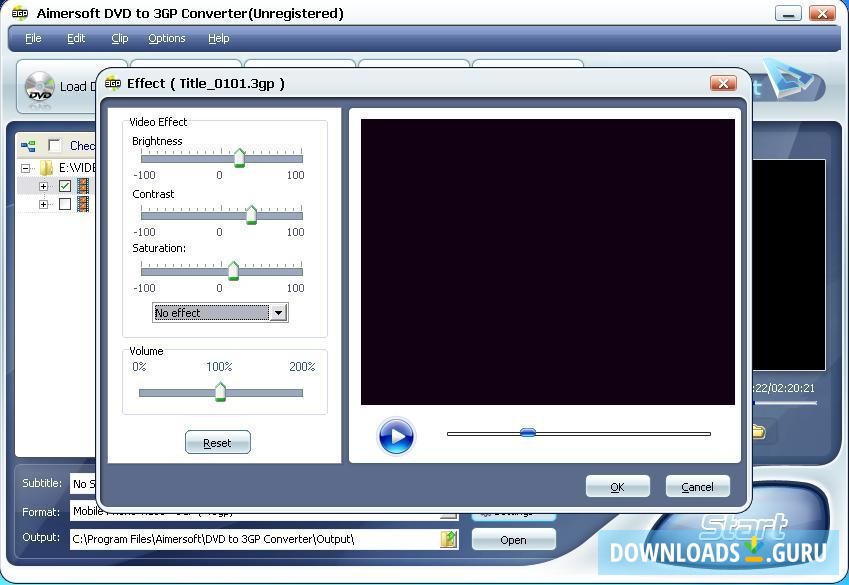This screenshot has height=585, width=849.
Task: Expand the first checked title node
Action: (43, 186)
